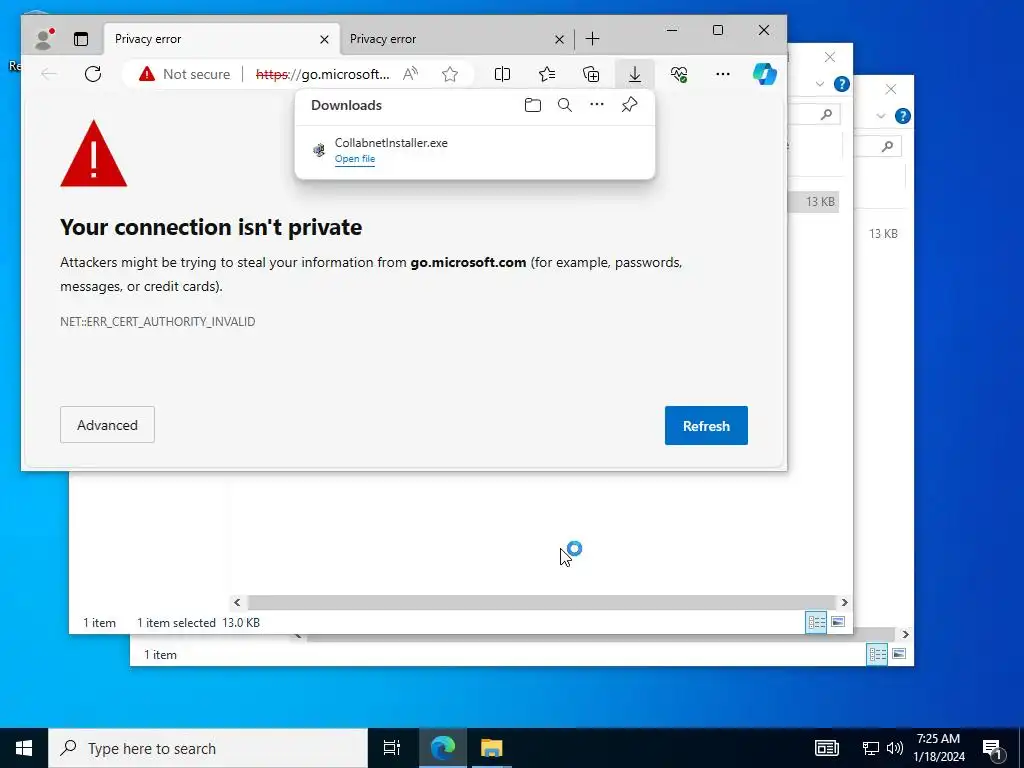Click the Not secure warning icon
Screen dimensions: 1024x768
[x=147, y=74]
